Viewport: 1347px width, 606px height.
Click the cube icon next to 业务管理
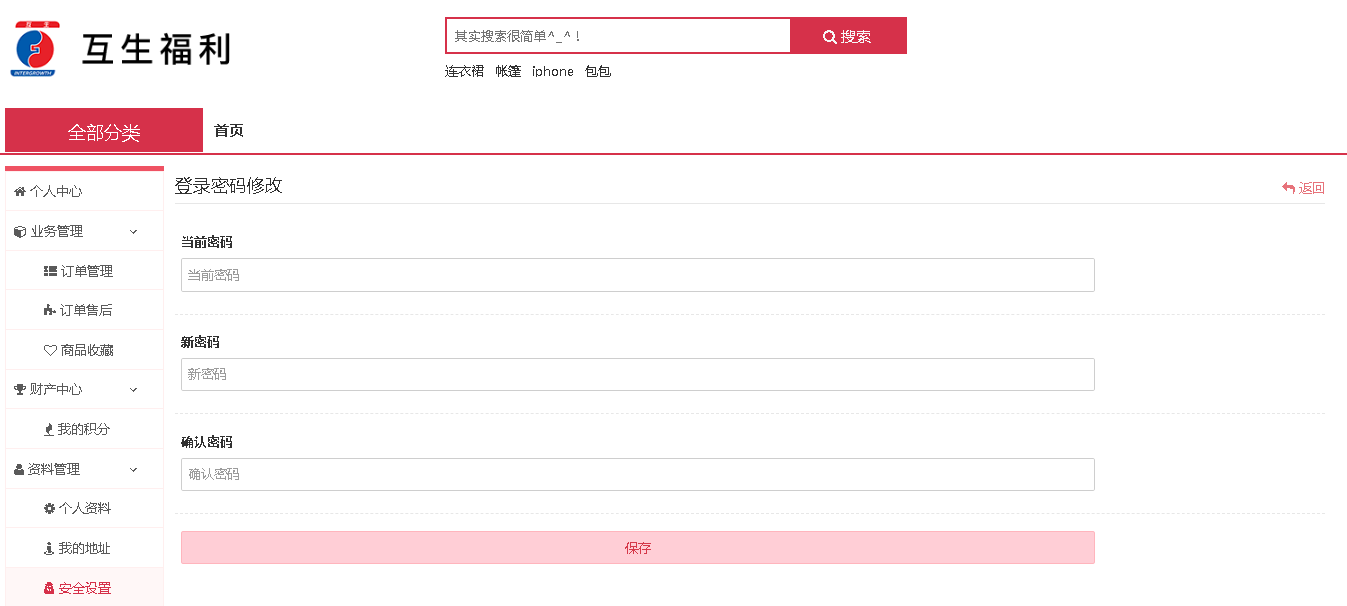(20, 231)
